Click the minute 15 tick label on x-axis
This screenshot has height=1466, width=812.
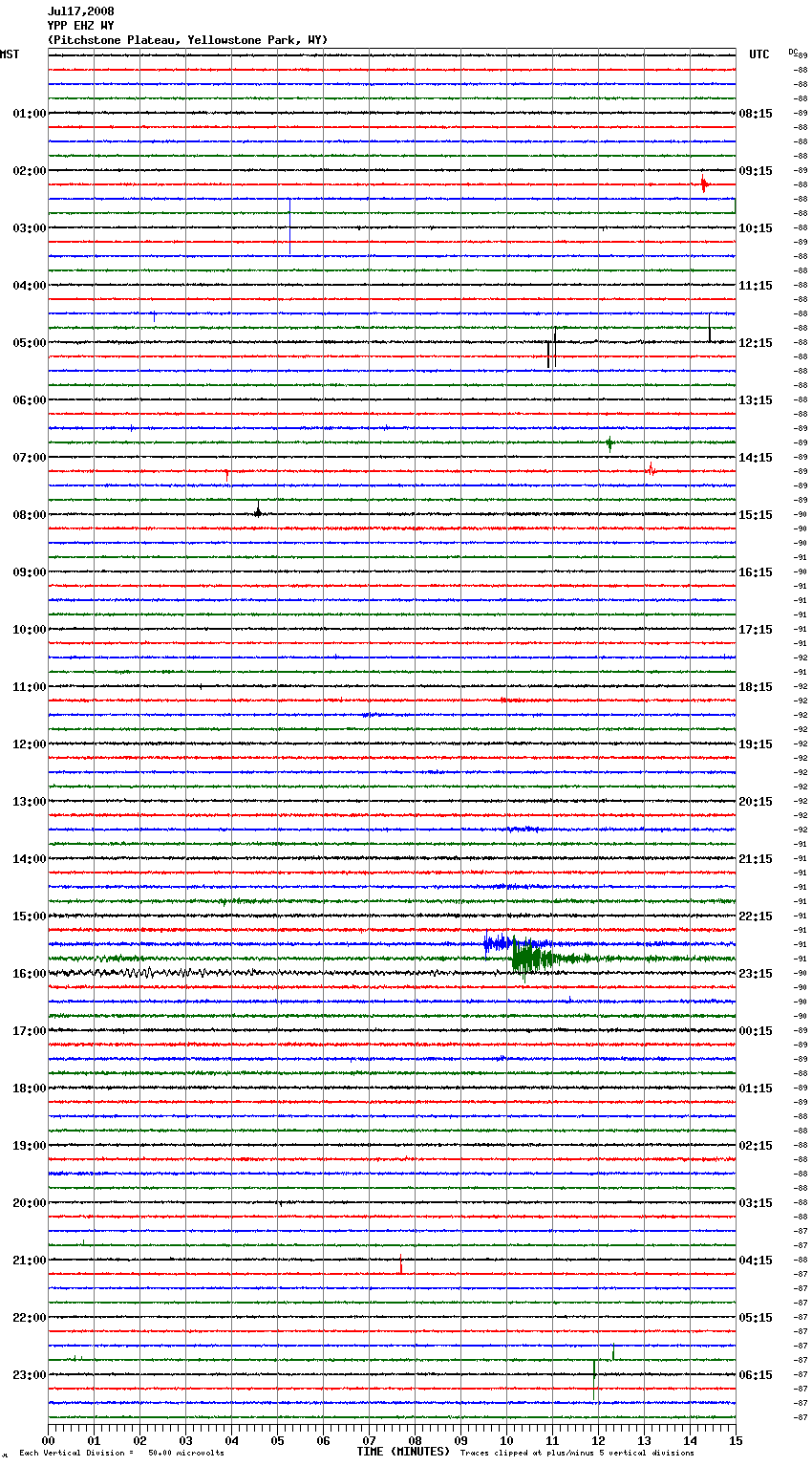coord(736,1440)
